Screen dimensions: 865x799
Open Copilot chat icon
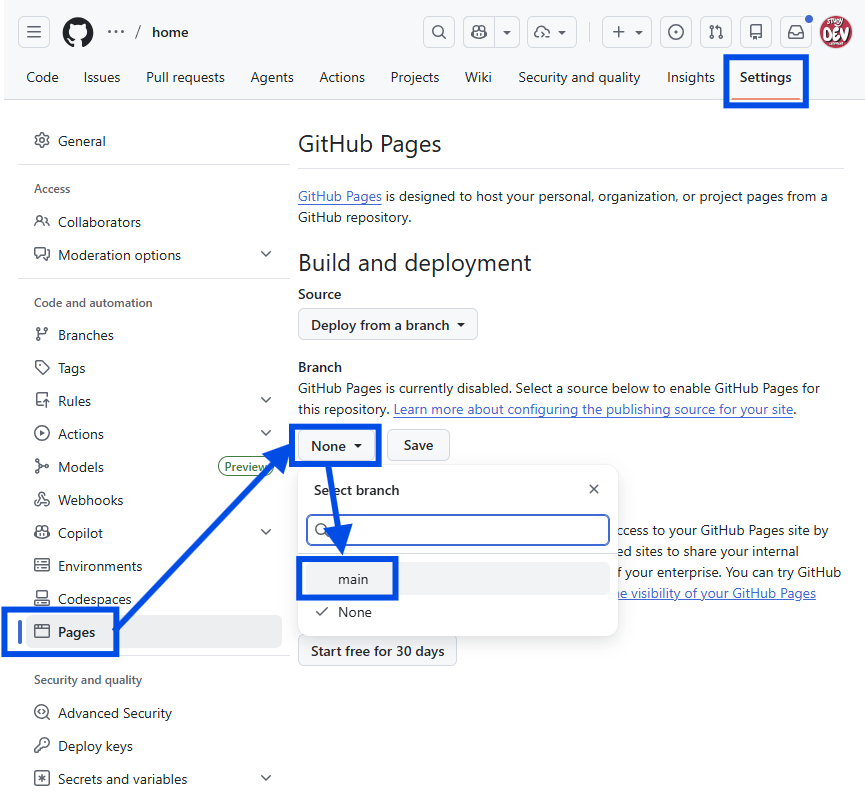click(479, 32)
